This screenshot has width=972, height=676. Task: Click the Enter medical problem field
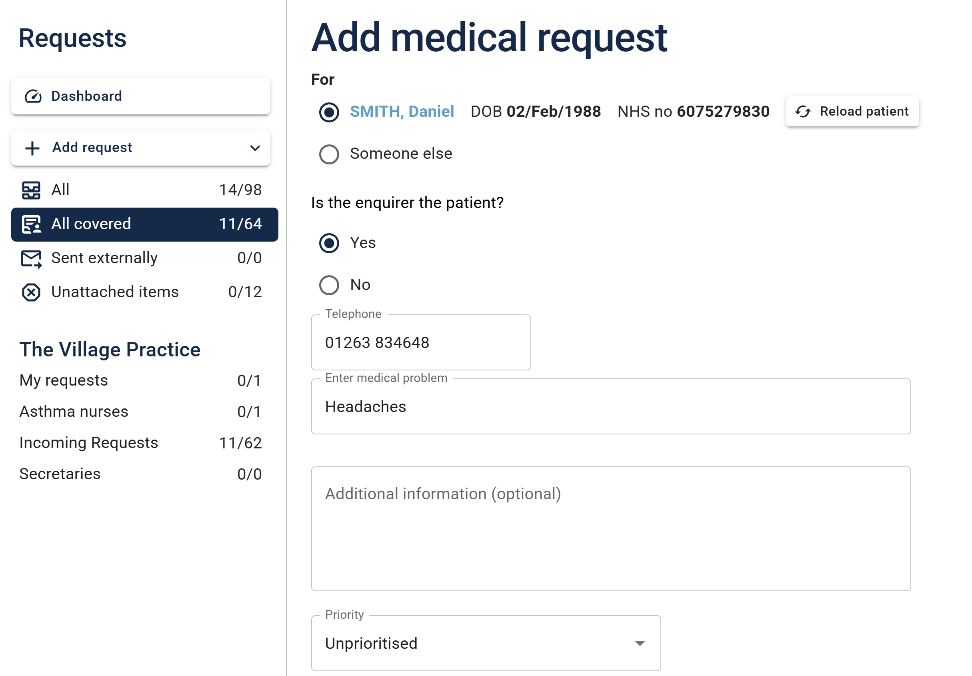[x=611, y=406]
